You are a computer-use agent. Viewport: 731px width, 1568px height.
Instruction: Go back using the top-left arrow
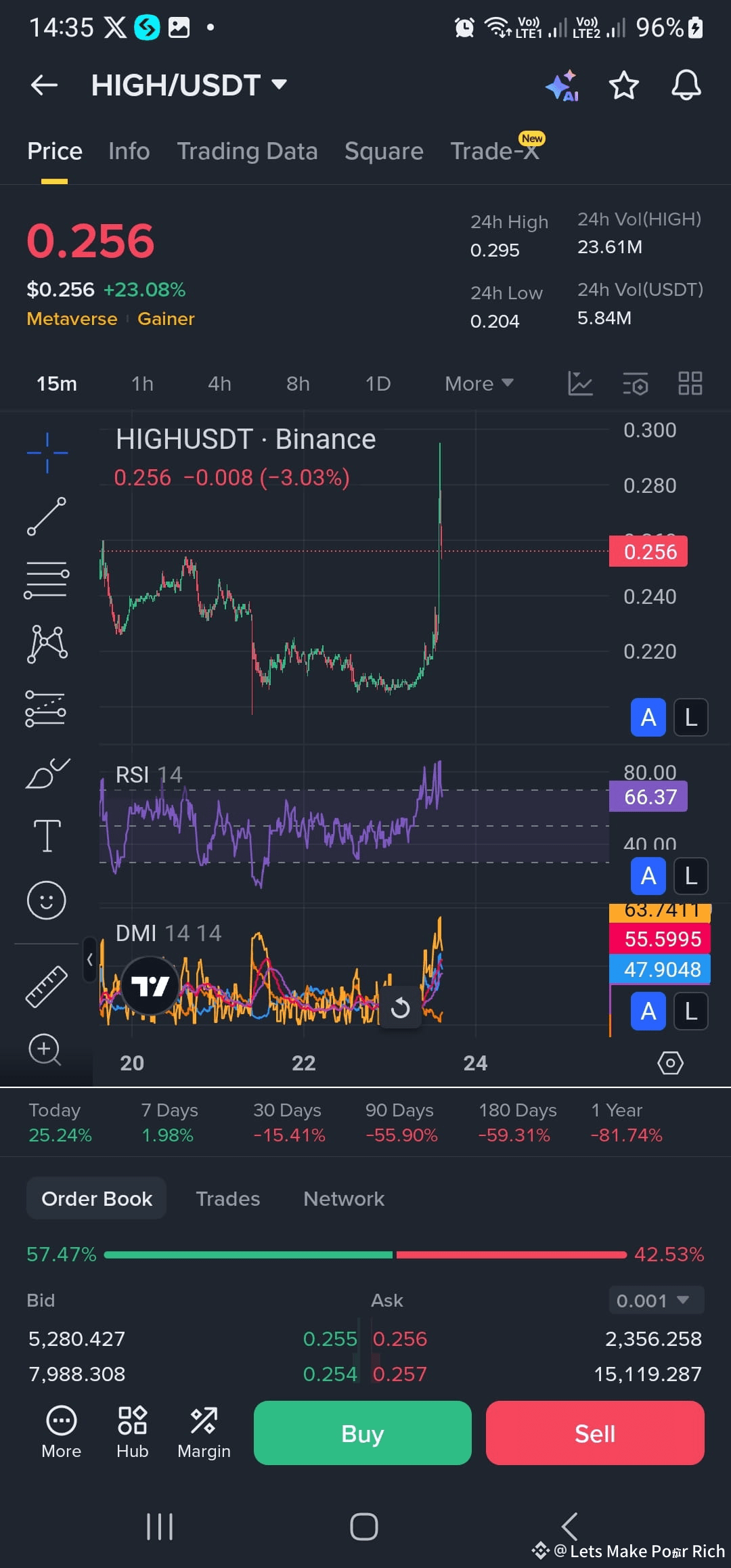45,85
